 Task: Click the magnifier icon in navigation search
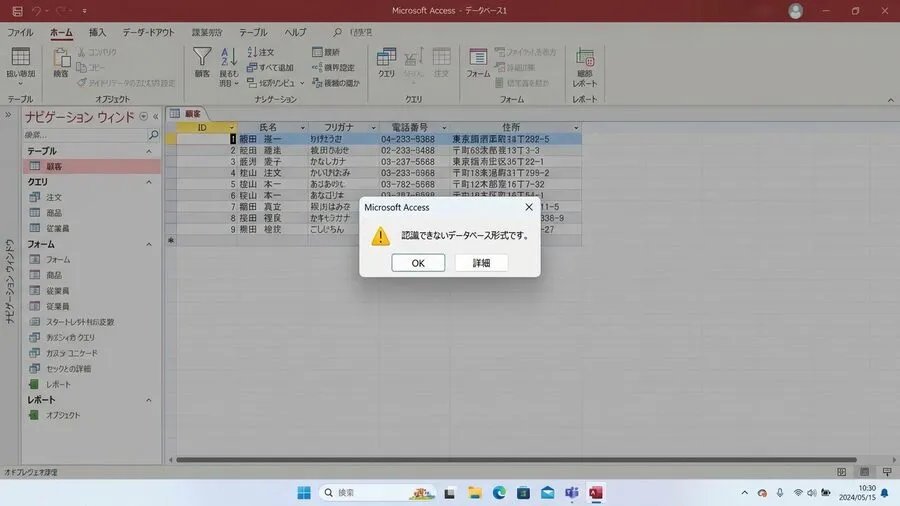coord(153,134)
